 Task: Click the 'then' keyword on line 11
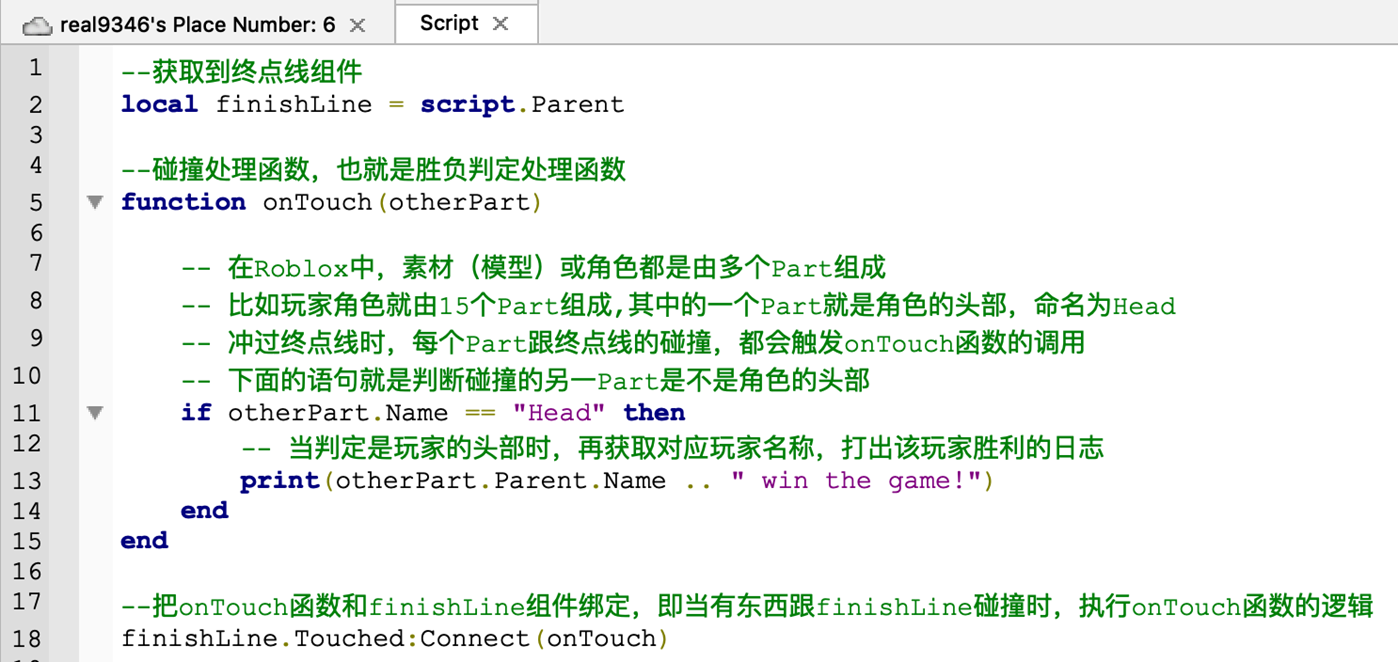click(654, 412)
